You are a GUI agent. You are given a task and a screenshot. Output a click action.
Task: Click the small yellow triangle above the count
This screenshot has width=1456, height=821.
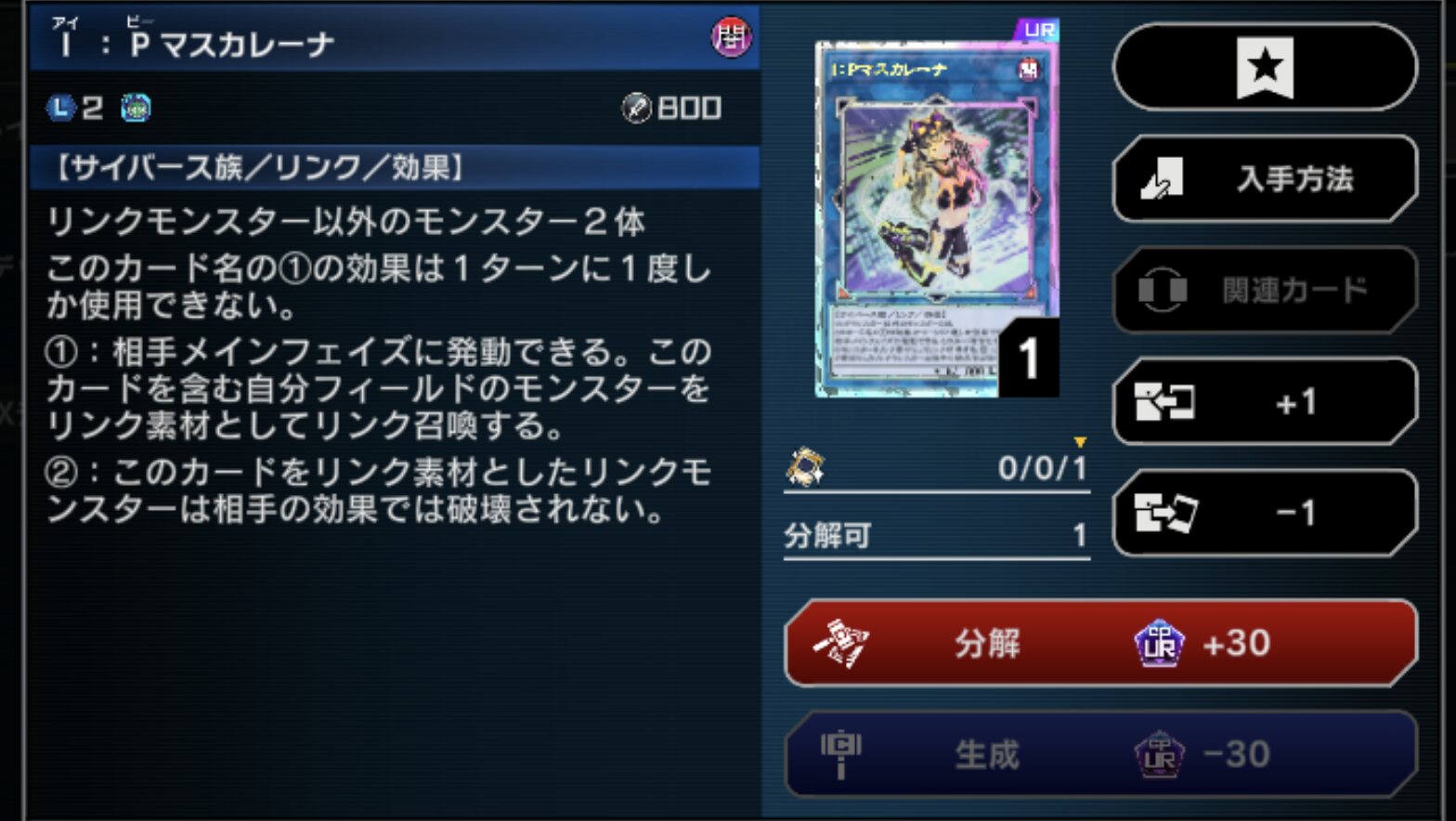(1079, 442)
